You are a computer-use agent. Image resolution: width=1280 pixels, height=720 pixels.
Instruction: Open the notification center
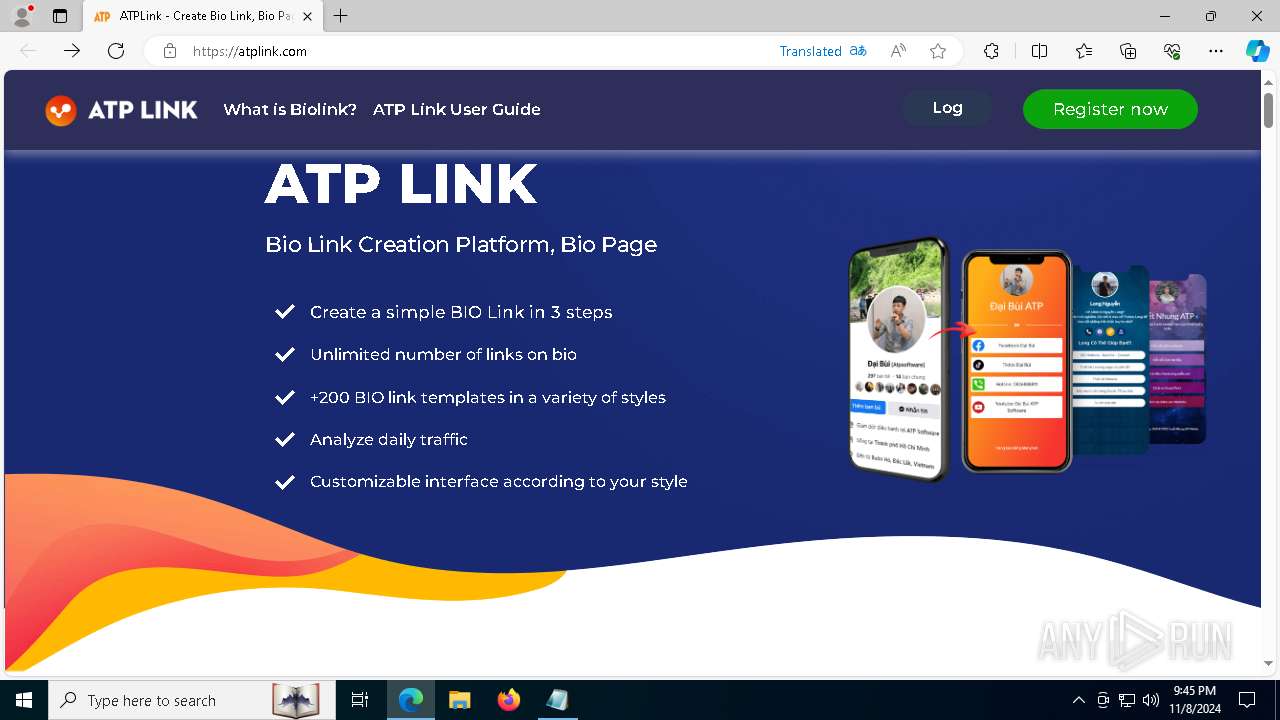pyautogui.click(x=1247, y=700)
